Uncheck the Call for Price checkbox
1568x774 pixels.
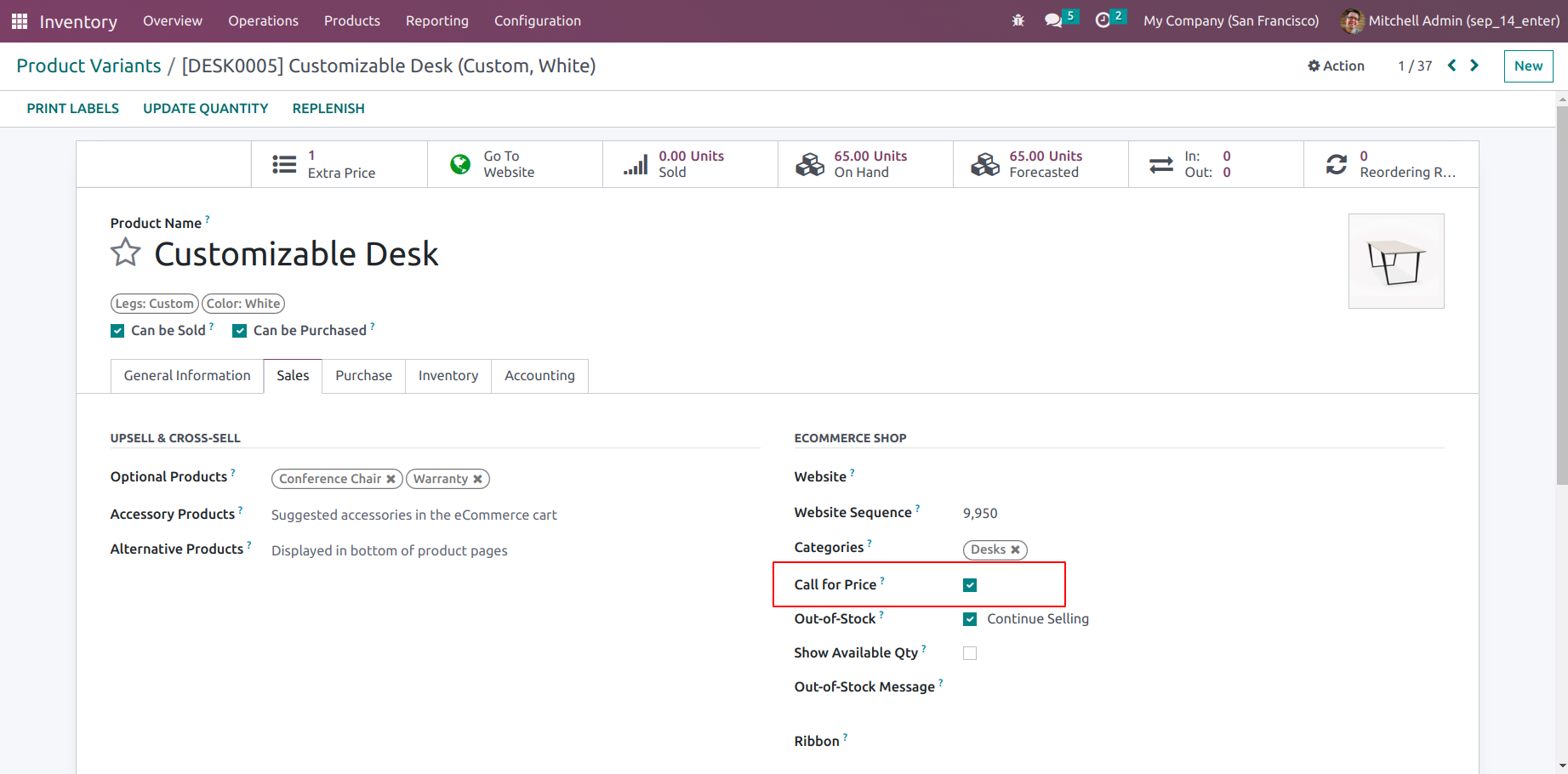tap(970, 585)
